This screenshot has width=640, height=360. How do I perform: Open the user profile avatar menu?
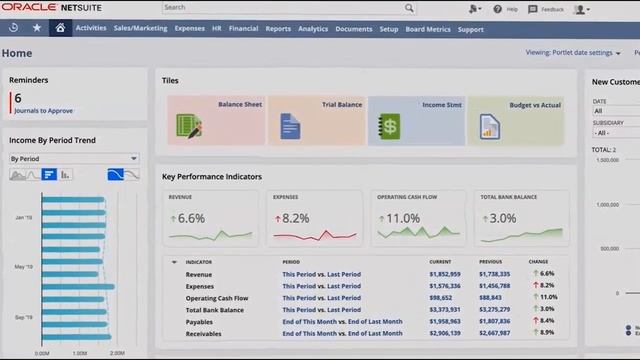(581, 9)
